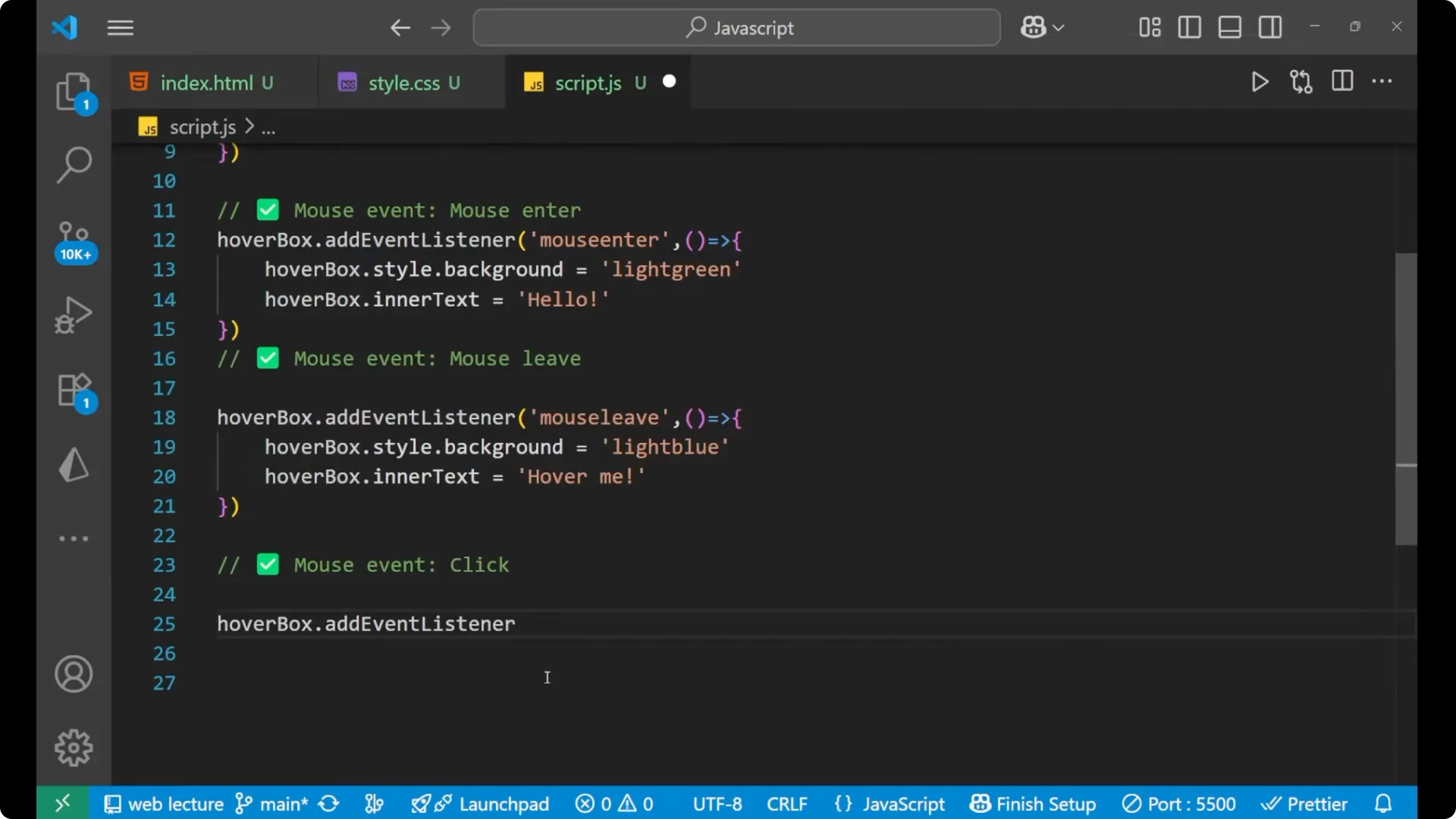Open Run and Debug view
The width and height of the screenshot is (1456, 819).
(74, 314)
